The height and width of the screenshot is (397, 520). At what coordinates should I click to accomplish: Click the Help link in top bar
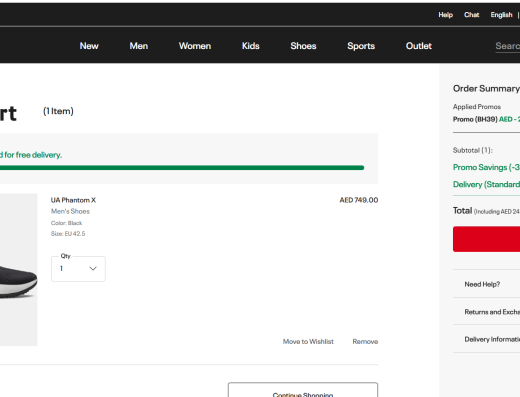[445, 15]
